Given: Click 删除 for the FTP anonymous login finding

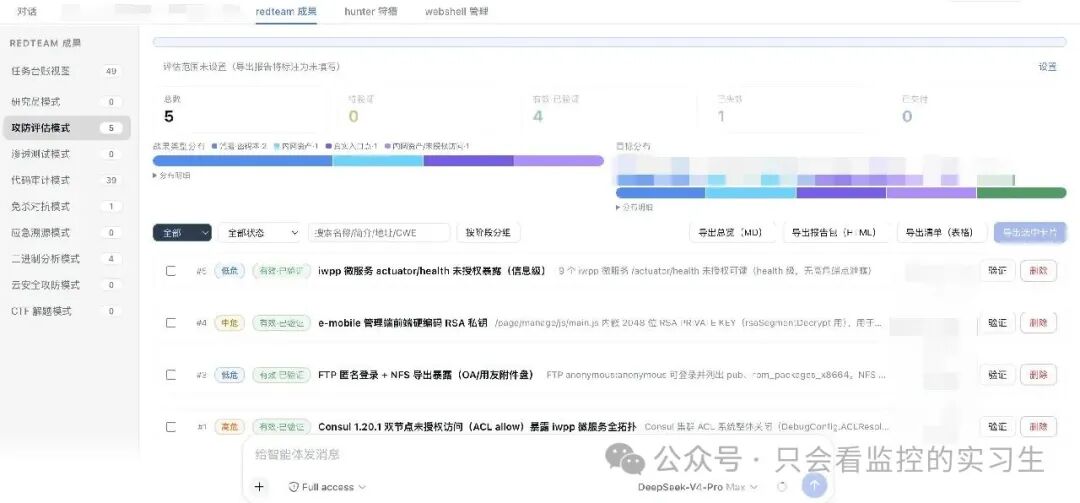Looking at the screenshot, I should pos(1039,375).
